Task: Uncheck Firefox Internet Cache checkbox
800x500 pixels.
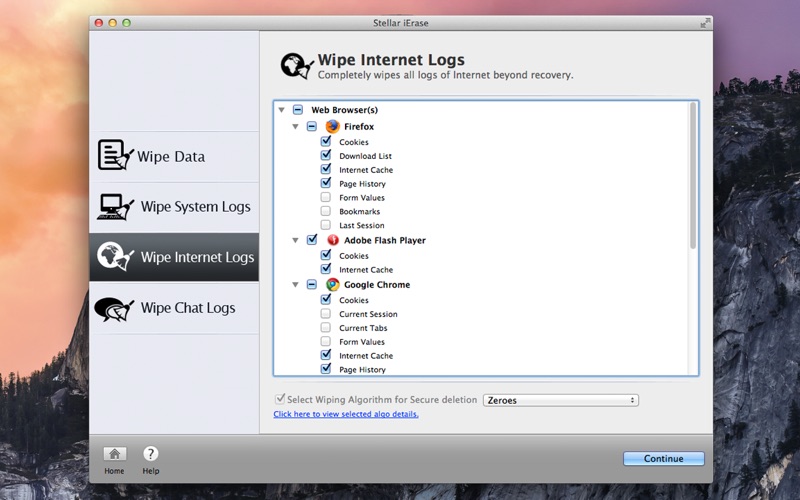Action: coord(326,169)
